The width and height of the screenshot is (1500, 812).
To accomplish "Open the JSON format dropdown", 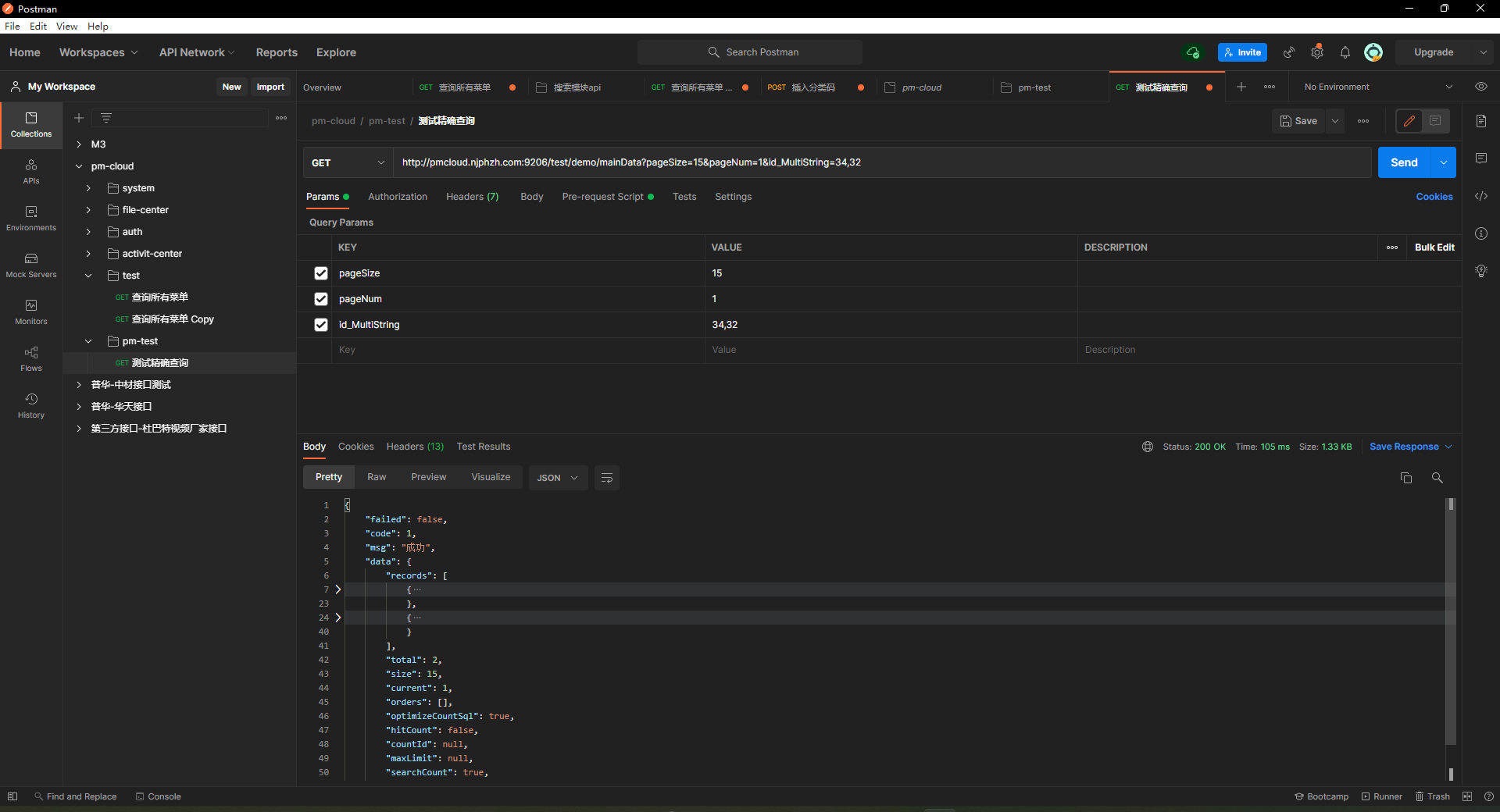I will pos(558,478).
